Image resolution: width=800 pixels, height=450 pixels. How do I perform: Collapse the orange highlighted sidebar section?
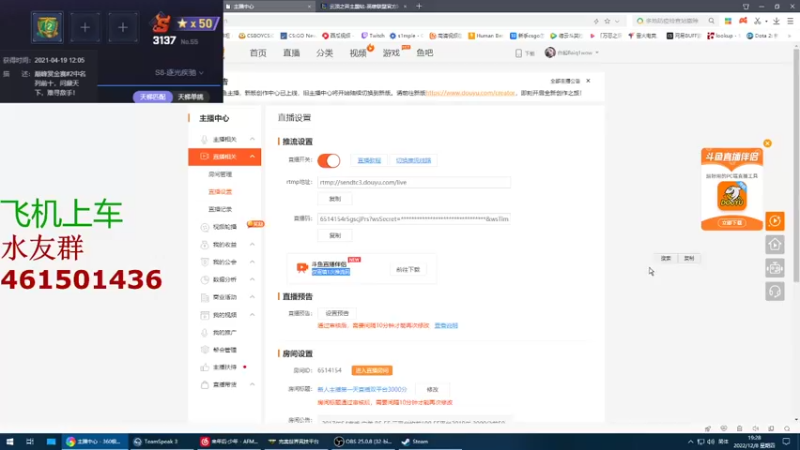(252, 157)
